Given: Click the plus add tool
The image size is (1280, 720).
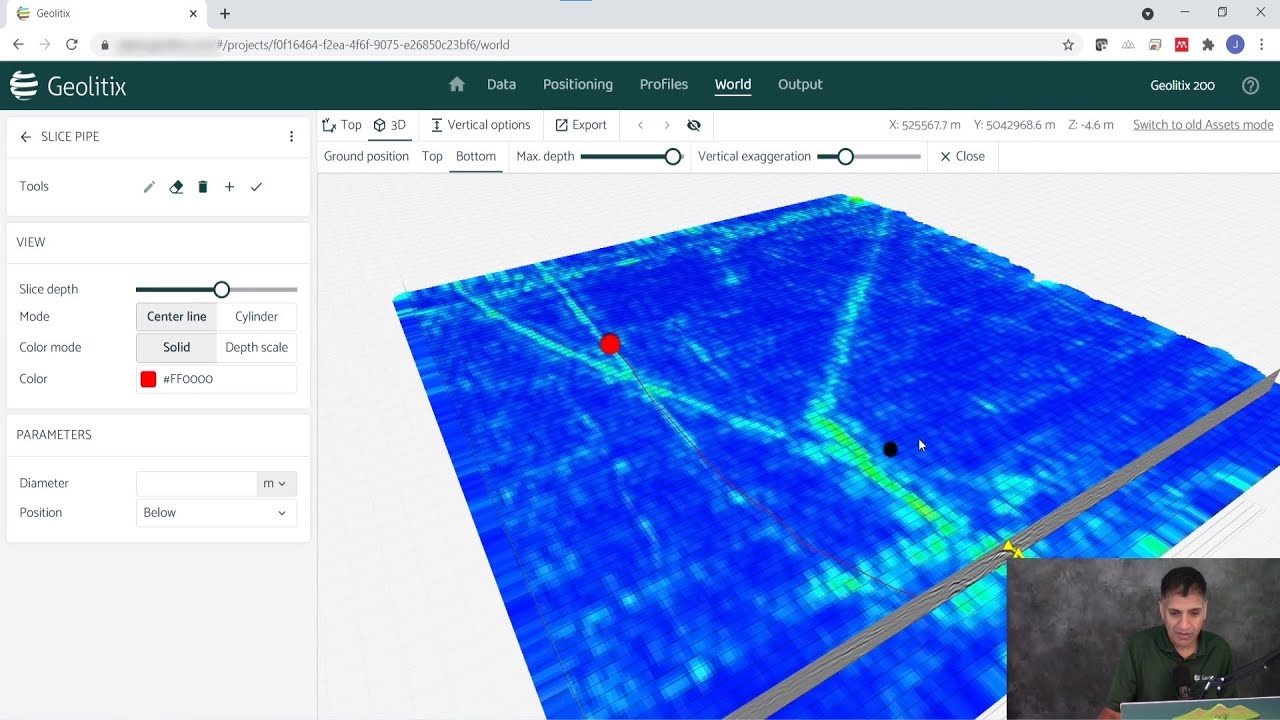Looking at the screenshot, I should (229, 187).
